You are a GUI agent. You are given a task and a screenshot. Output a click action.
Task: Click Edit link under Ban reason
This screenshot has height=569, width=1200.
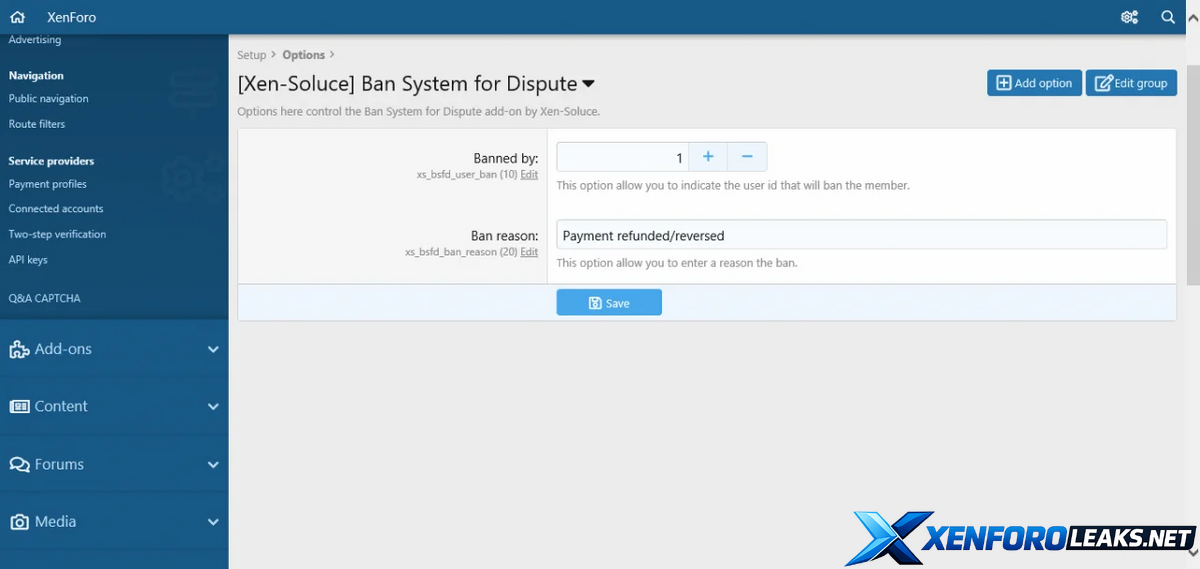[529, 252]
